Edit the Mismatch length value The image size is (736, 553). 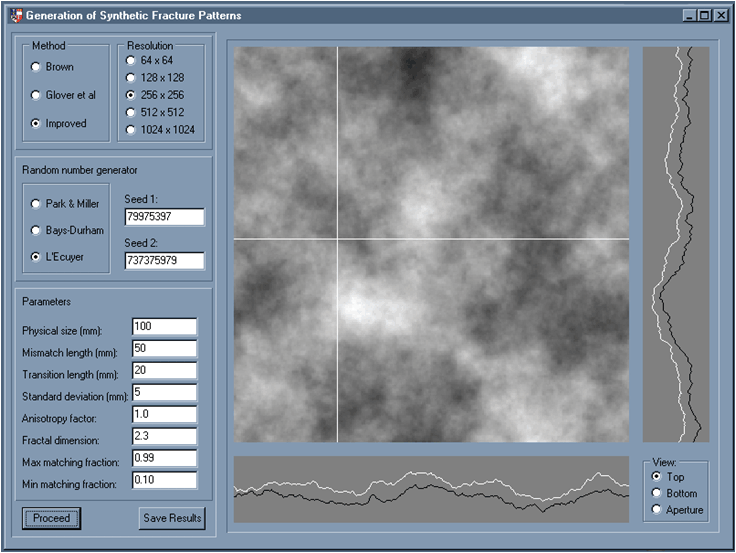(164, 350)
